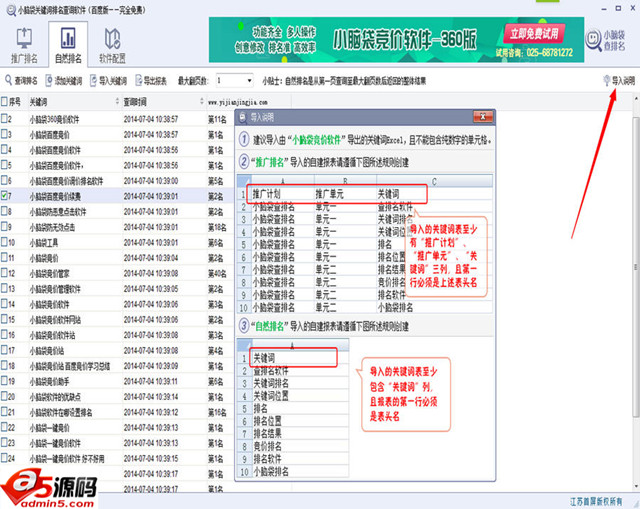Click the sort arrows on 查询时间 column
The height and width of the screenshot is (509, 640).
click(x=202, y=101)
